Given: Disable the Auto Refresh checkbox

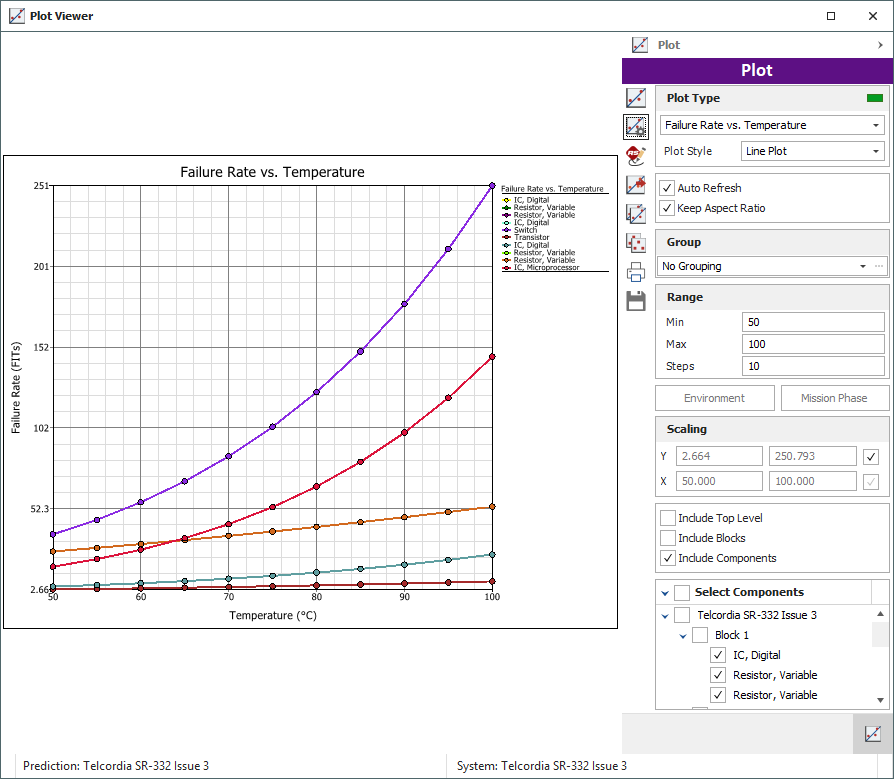Looking at the screenshot, I should coord(667,188).
